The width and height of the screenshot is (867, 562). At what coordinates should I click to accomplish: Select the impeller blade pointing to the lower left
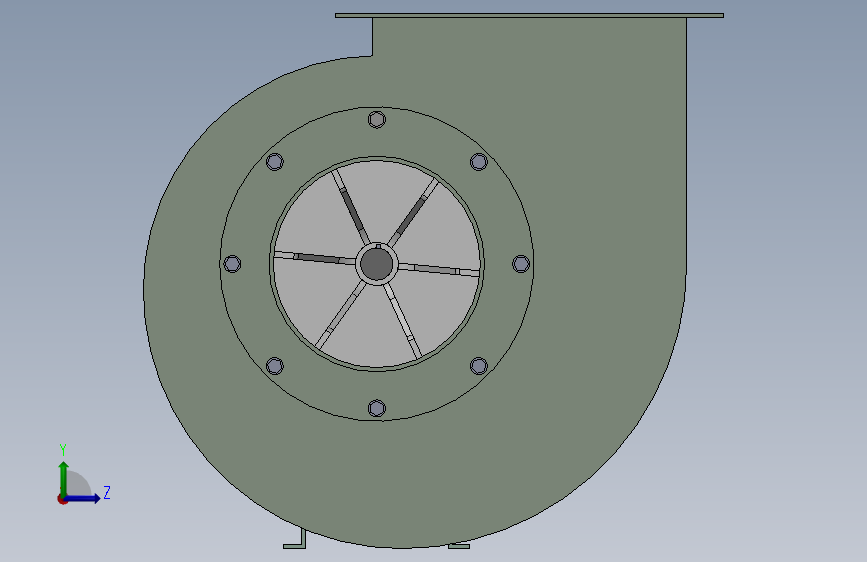(x=341, y=315)
